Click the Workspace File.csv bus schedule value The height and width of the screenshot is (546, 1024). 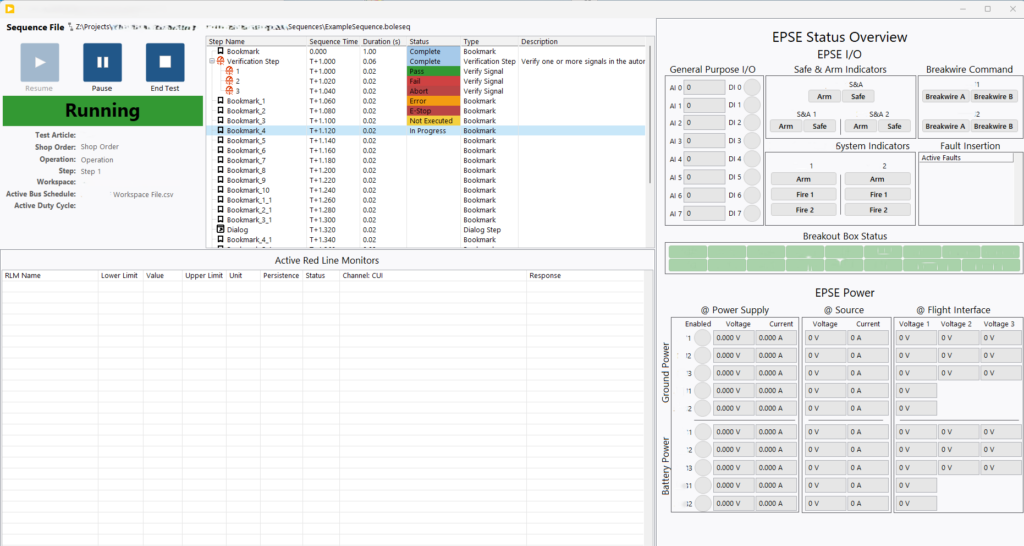pos(143,195)
